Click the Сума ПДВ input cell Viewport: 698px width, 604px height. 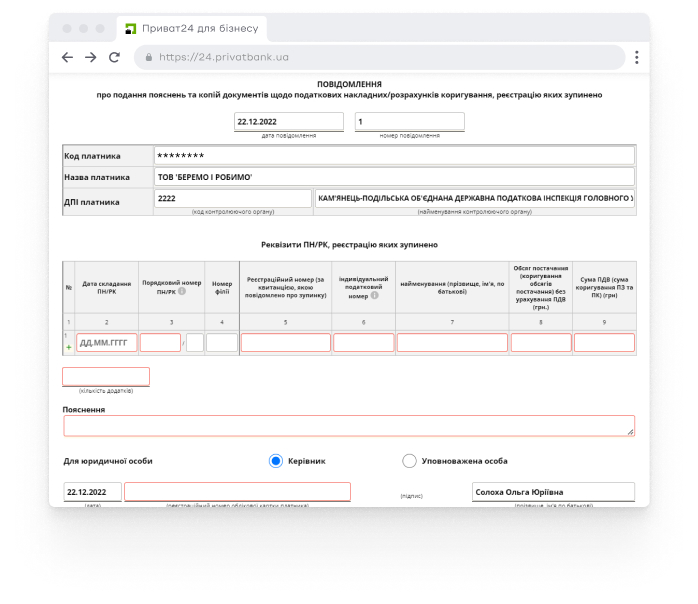point(604,343)
